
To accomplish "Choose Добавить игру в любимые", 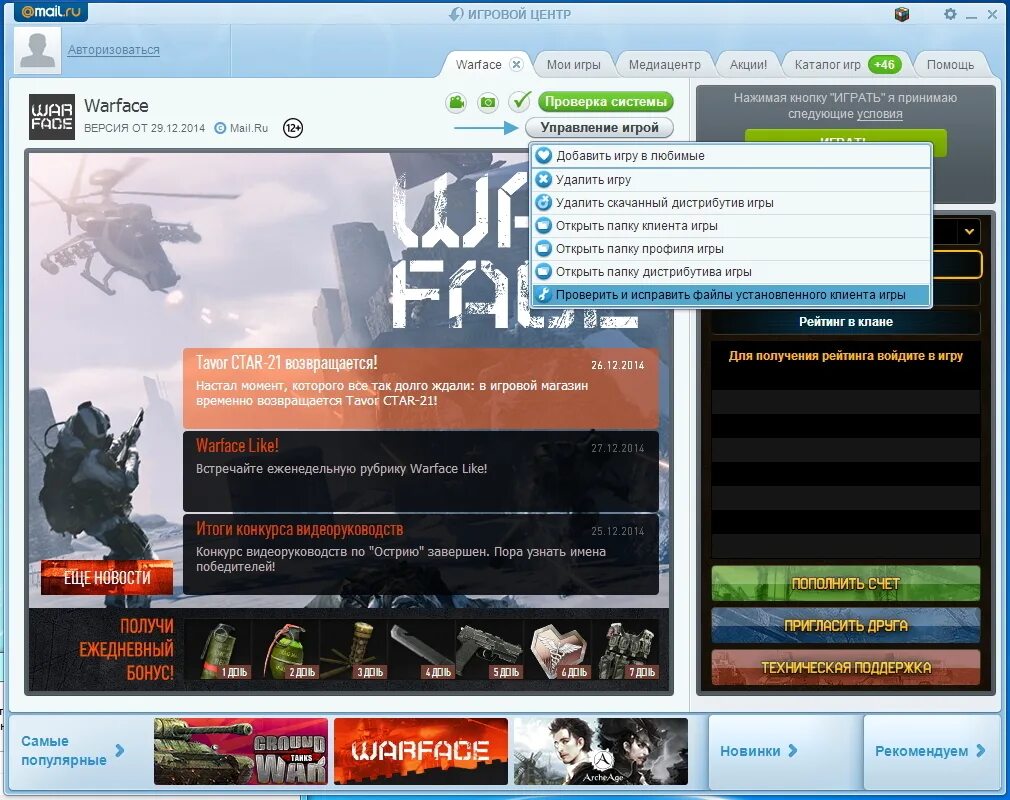I will pyautogui.click(x=731, y=156).
